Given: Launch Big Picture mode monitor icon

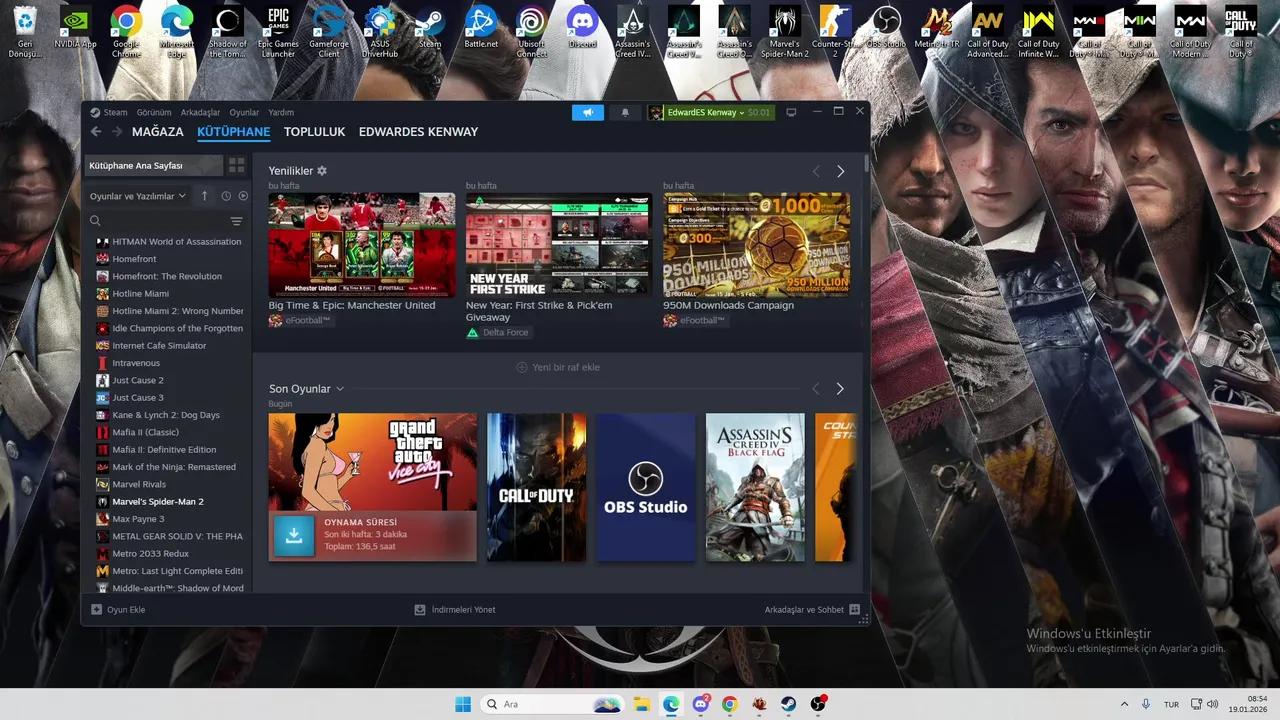Looking at the screenshot, I should pos(791,112).
